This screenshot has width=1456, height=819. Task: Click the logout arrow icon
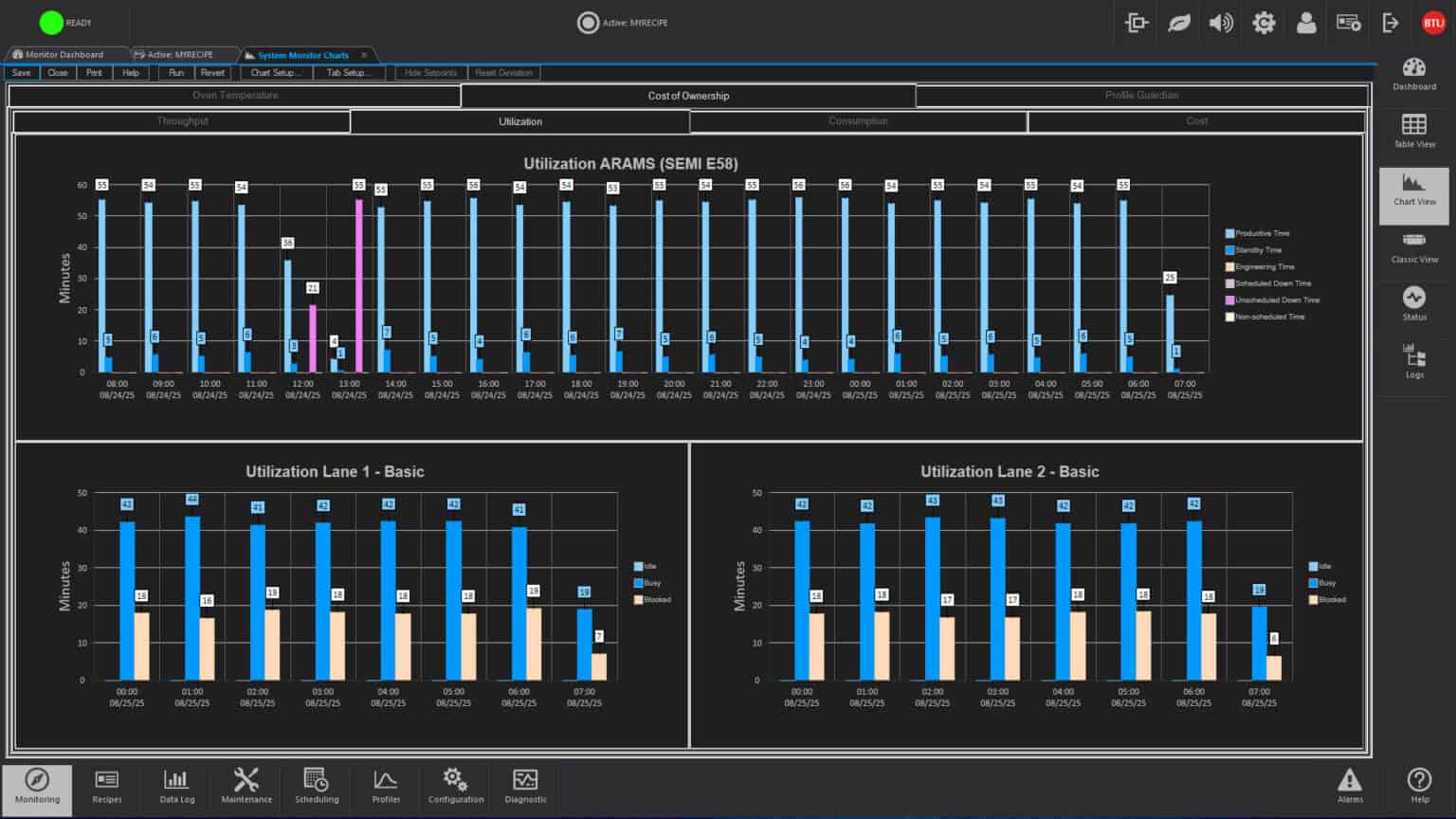(1391, 23)
